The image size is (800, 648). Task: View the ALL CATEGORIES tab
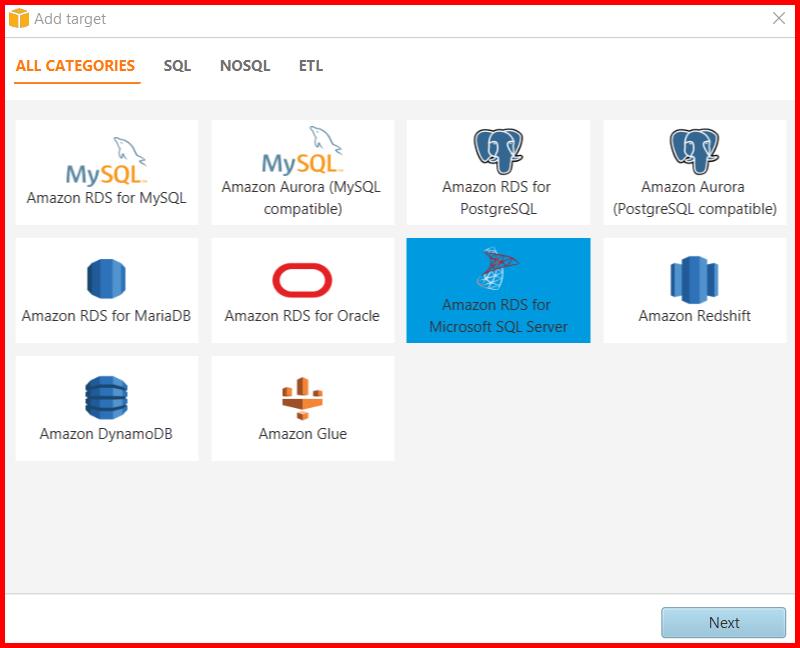(x=76, y=65)
